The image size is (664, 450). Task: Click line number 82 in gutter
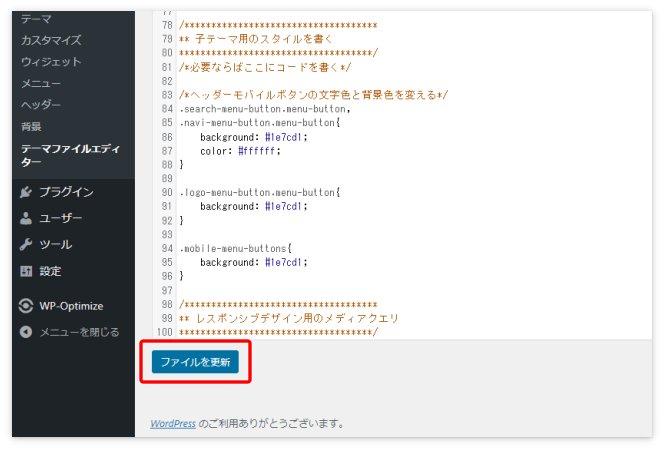[x=167, y=81]
